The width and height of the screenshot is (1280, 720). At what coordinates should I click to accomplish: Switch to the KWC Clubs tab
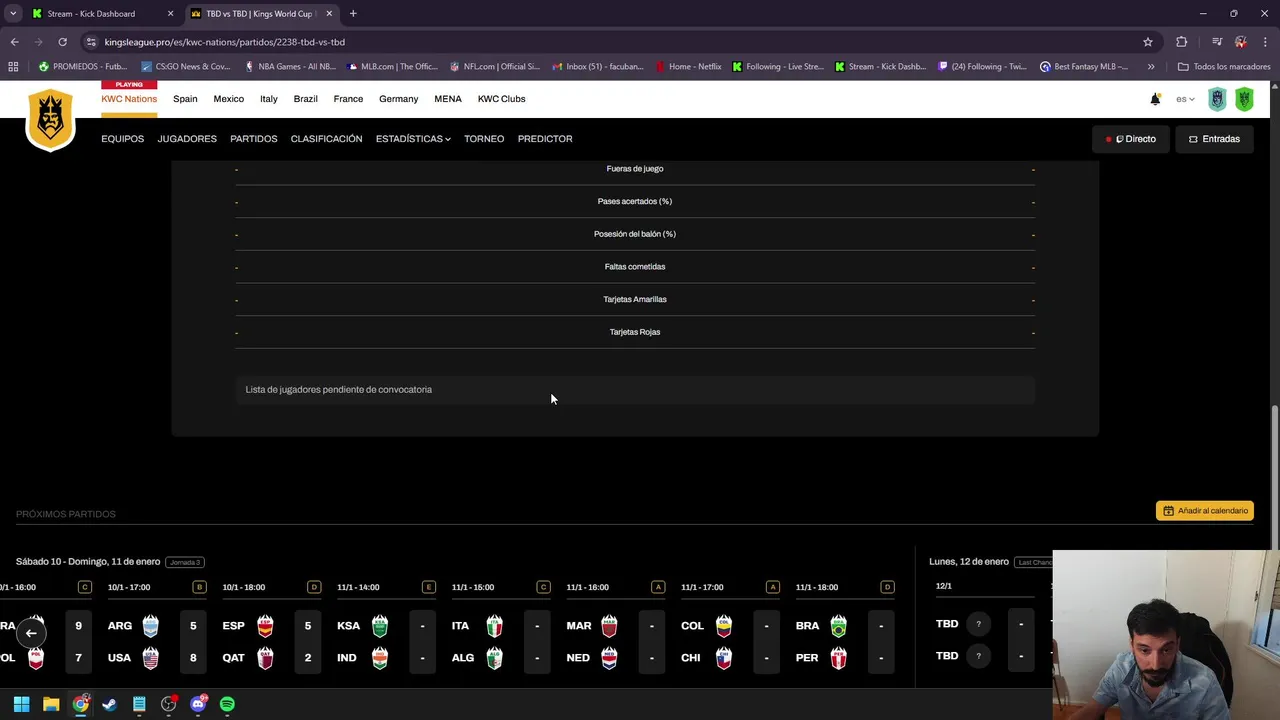click(x=501, y=99)
